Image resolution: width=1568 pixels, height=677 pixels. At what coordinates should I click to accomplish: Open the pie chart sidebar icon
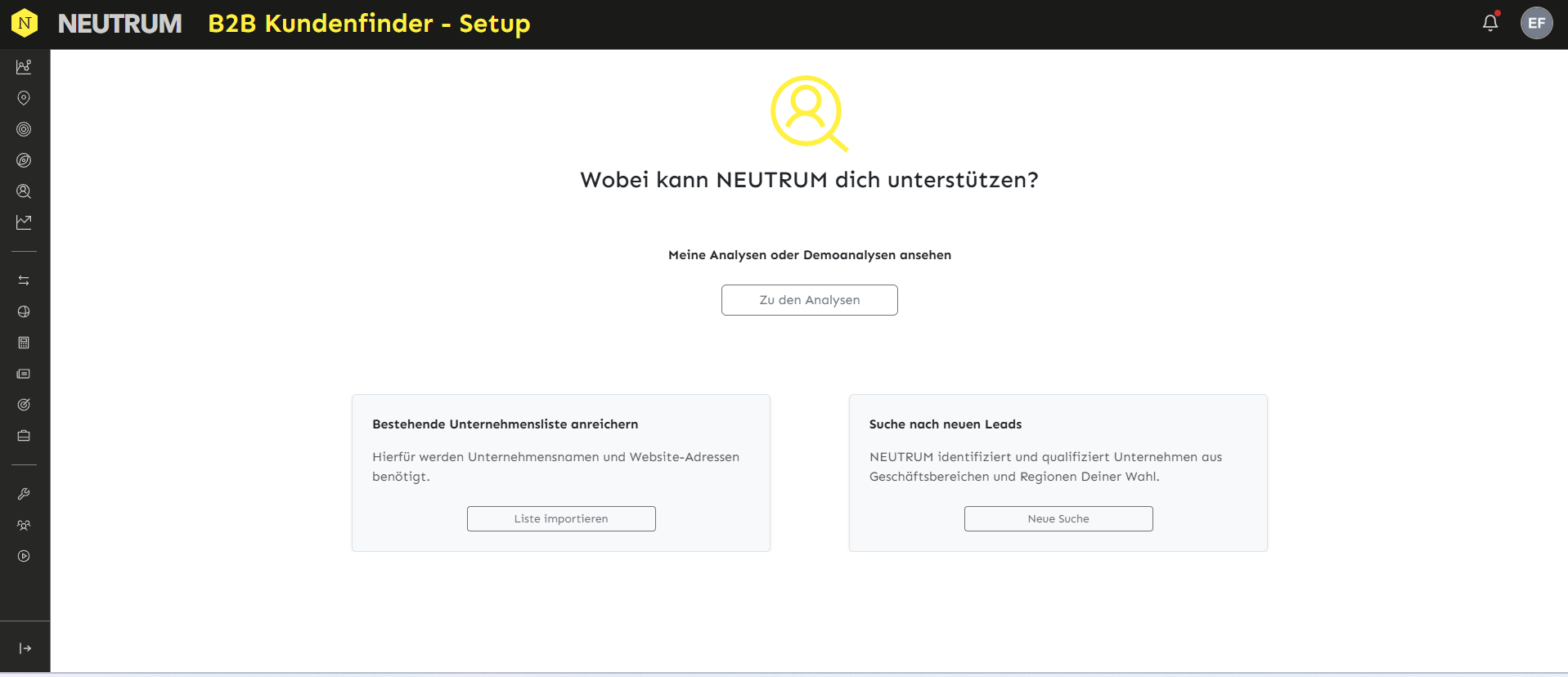(x=24, y=312)
